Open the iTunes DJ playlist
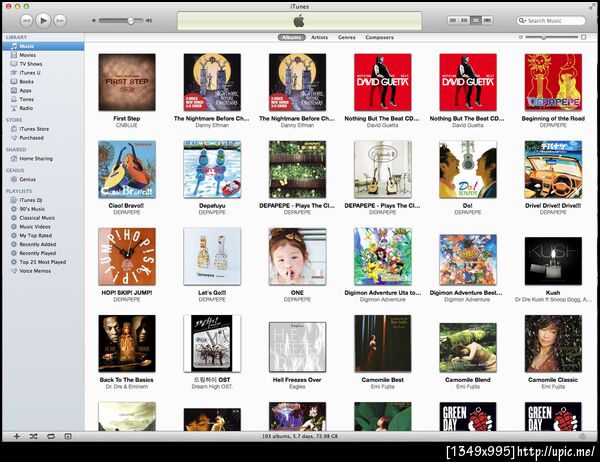The width and height of the screenshot is (600, 462). 43,200
